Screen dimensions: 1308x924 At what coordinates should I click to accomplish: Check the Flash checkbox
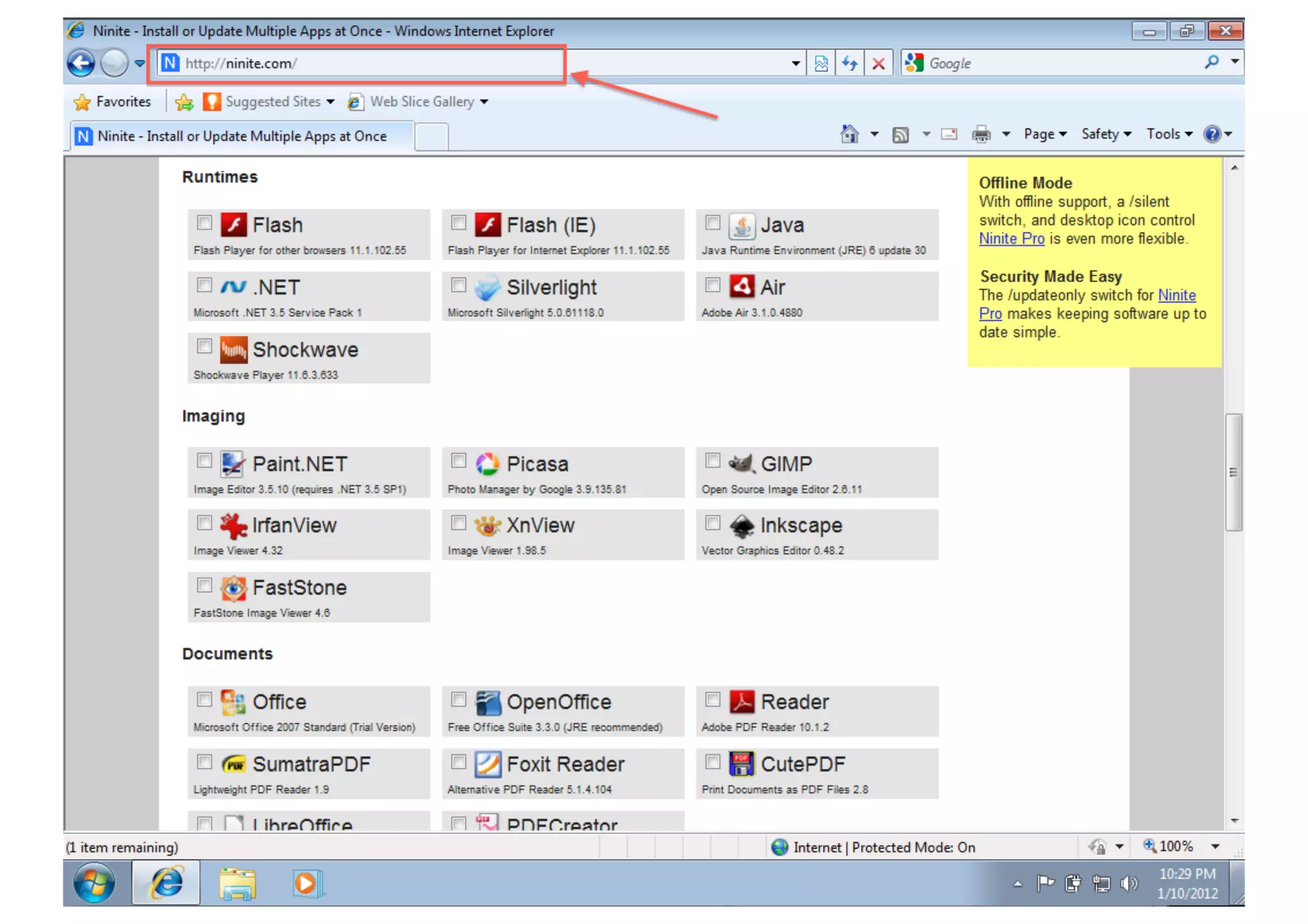point(204,222)
